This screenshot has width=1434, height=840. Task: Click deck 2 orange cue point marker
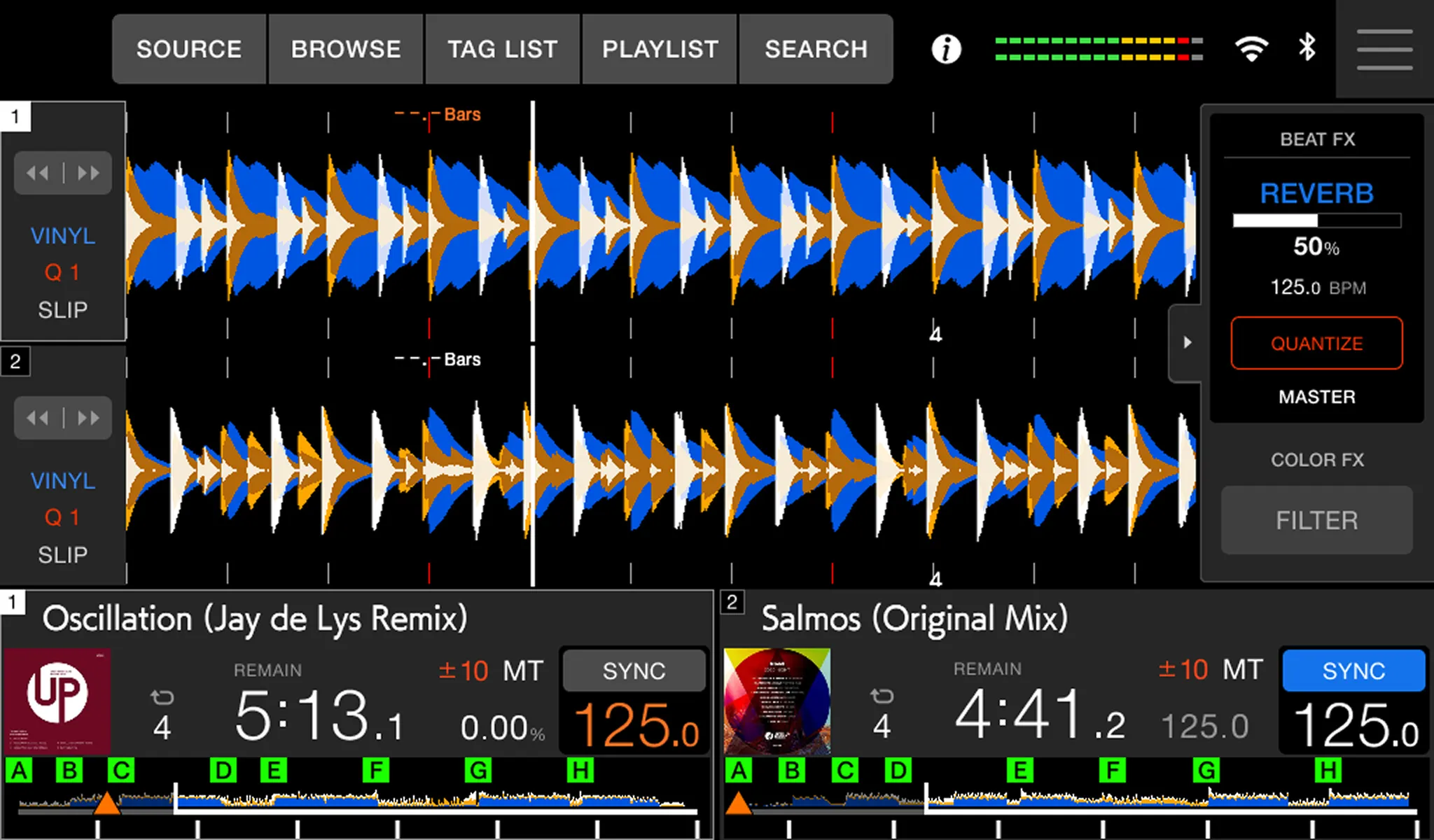click(x=738, y=804)
